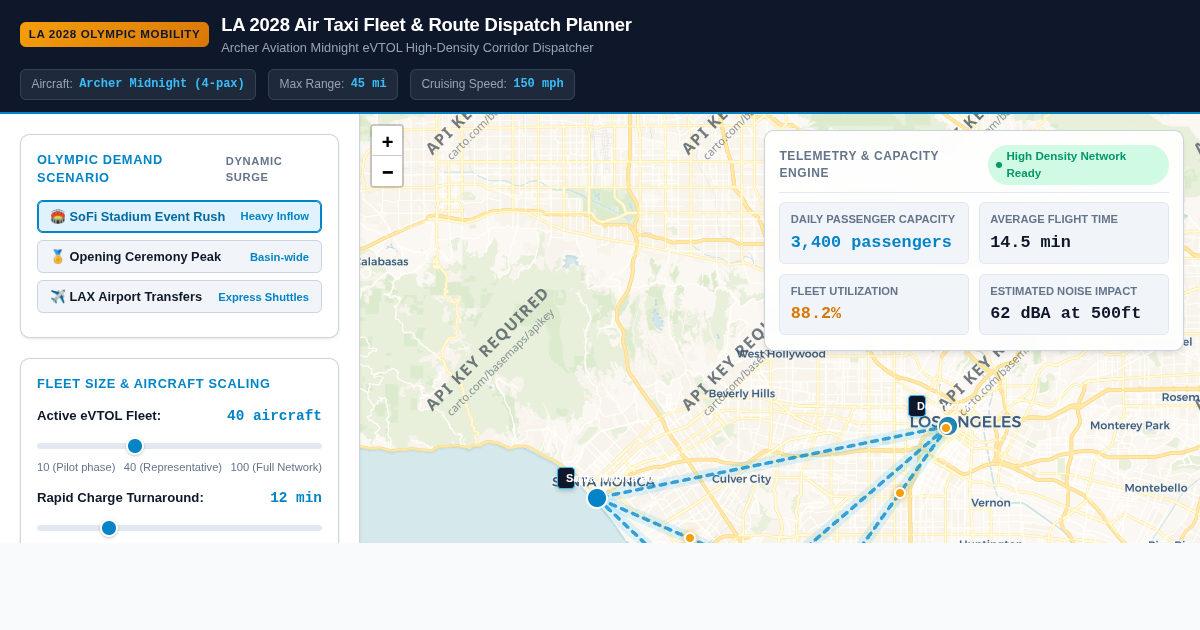Image resolution: width=1200 pixels, height=630 pixels.
Task: Click the Beverly Hills map label
Action: [x=741, y=394]
